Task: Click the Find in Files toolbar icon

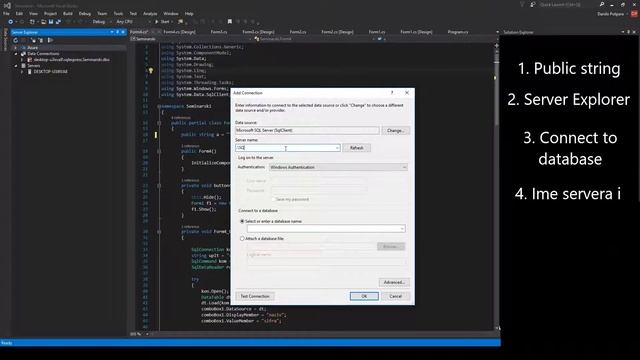Action: pos(180,22)
